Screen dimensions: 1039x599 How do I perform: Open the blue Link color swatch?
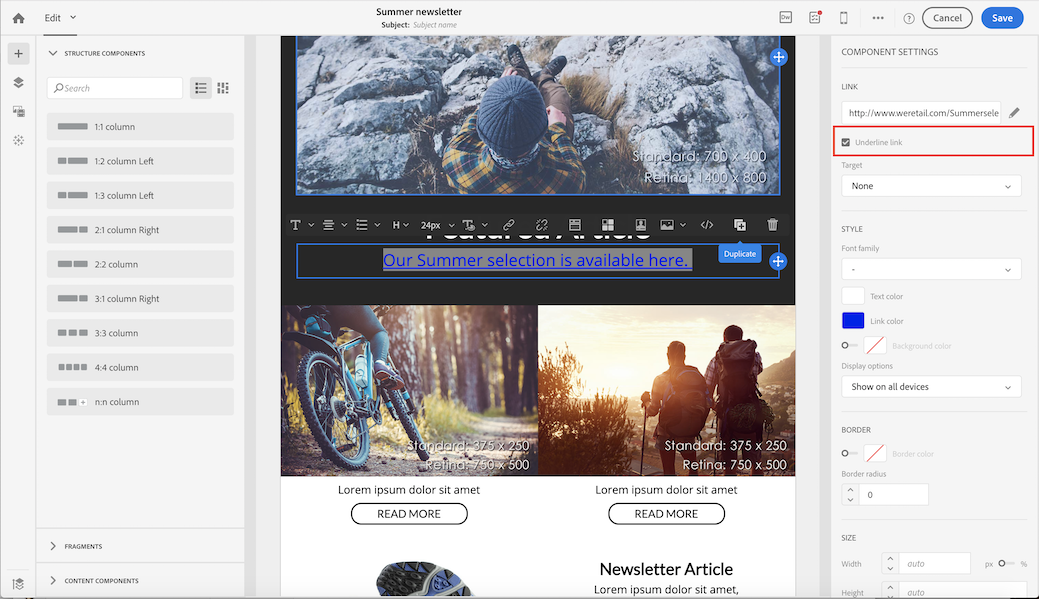coord(853,321)
